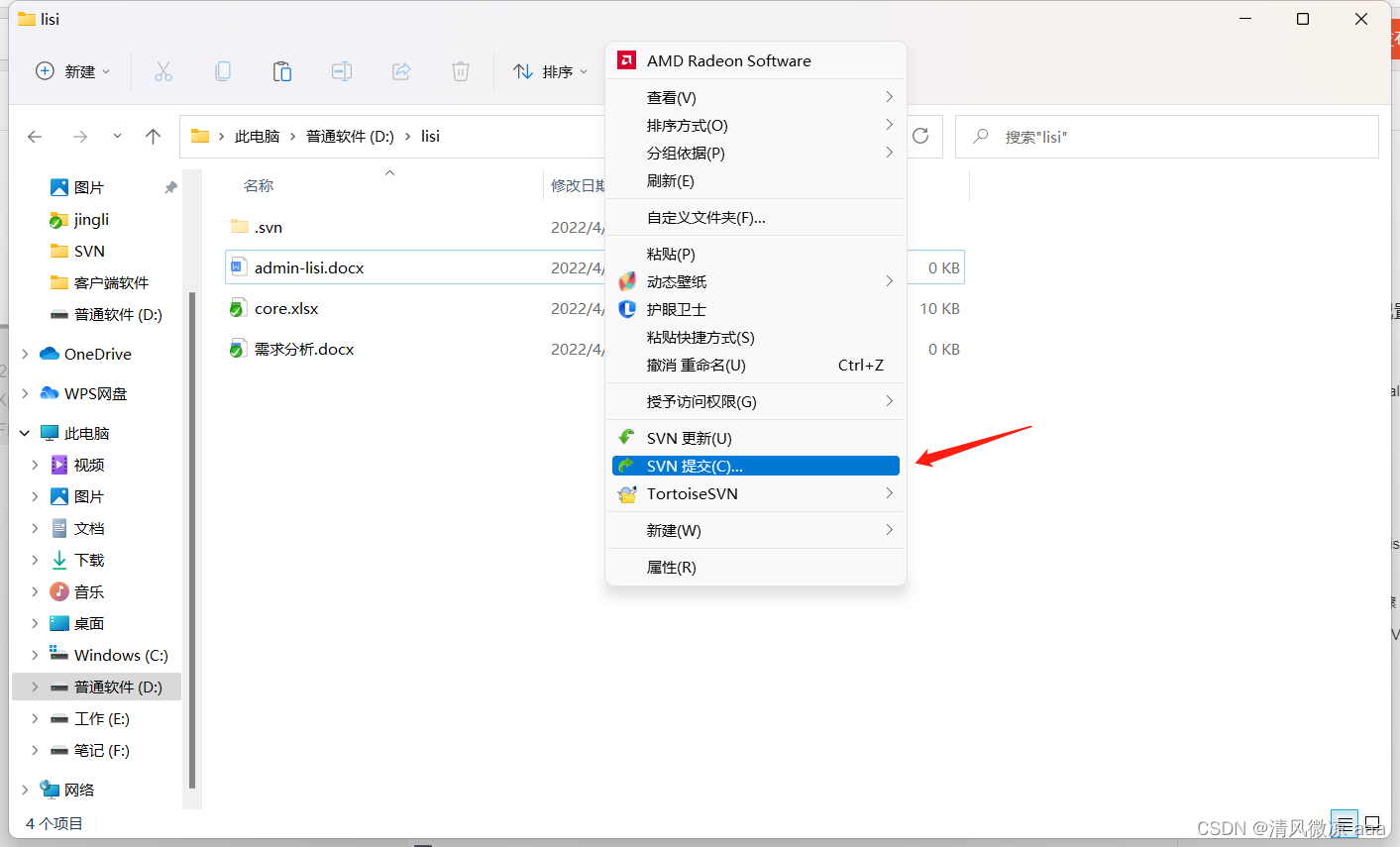Screen dimensions: 1400x847
Task: Switch to details view icon in status bar
Action: pos(1345,824)
